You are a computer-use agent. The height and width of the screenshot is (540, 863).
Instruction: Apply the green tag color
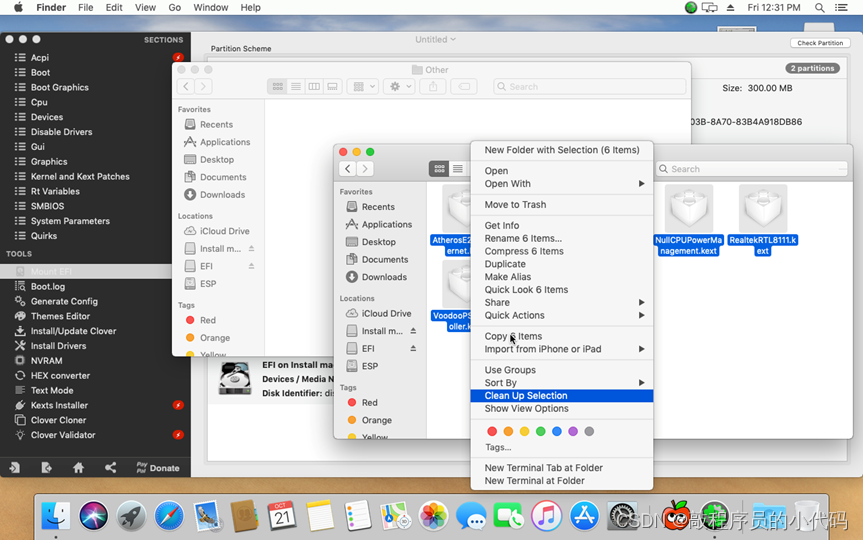click(x=540, y=431)
